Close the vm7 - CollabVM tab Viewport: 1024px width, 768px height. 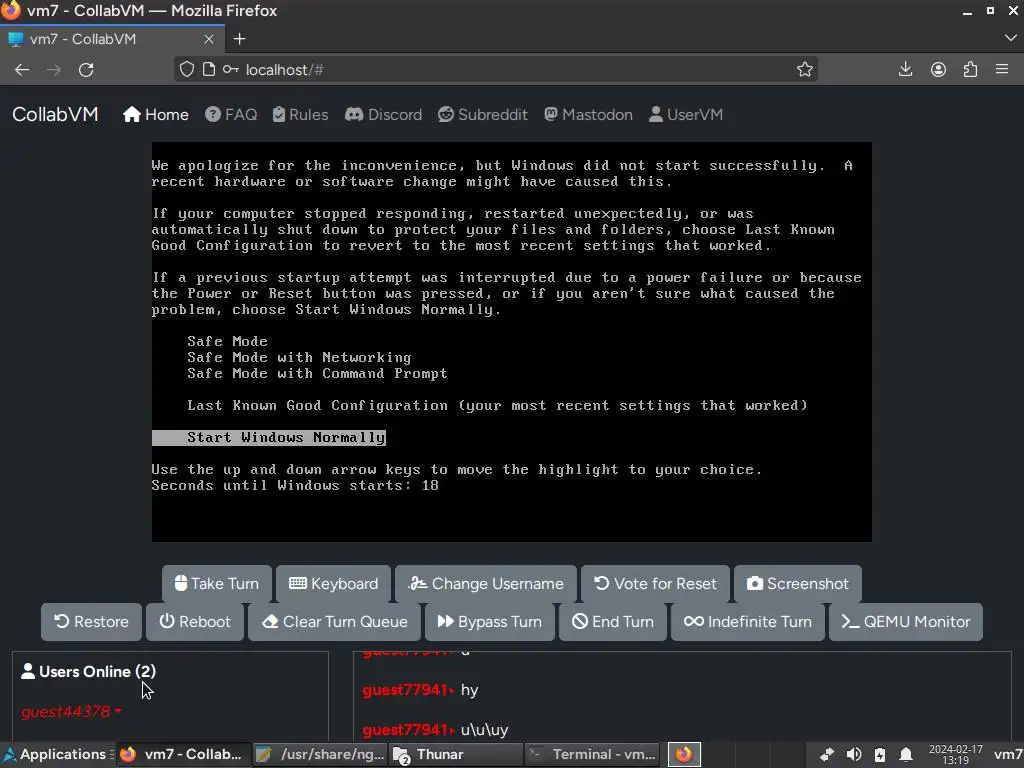tap(209, 39)
